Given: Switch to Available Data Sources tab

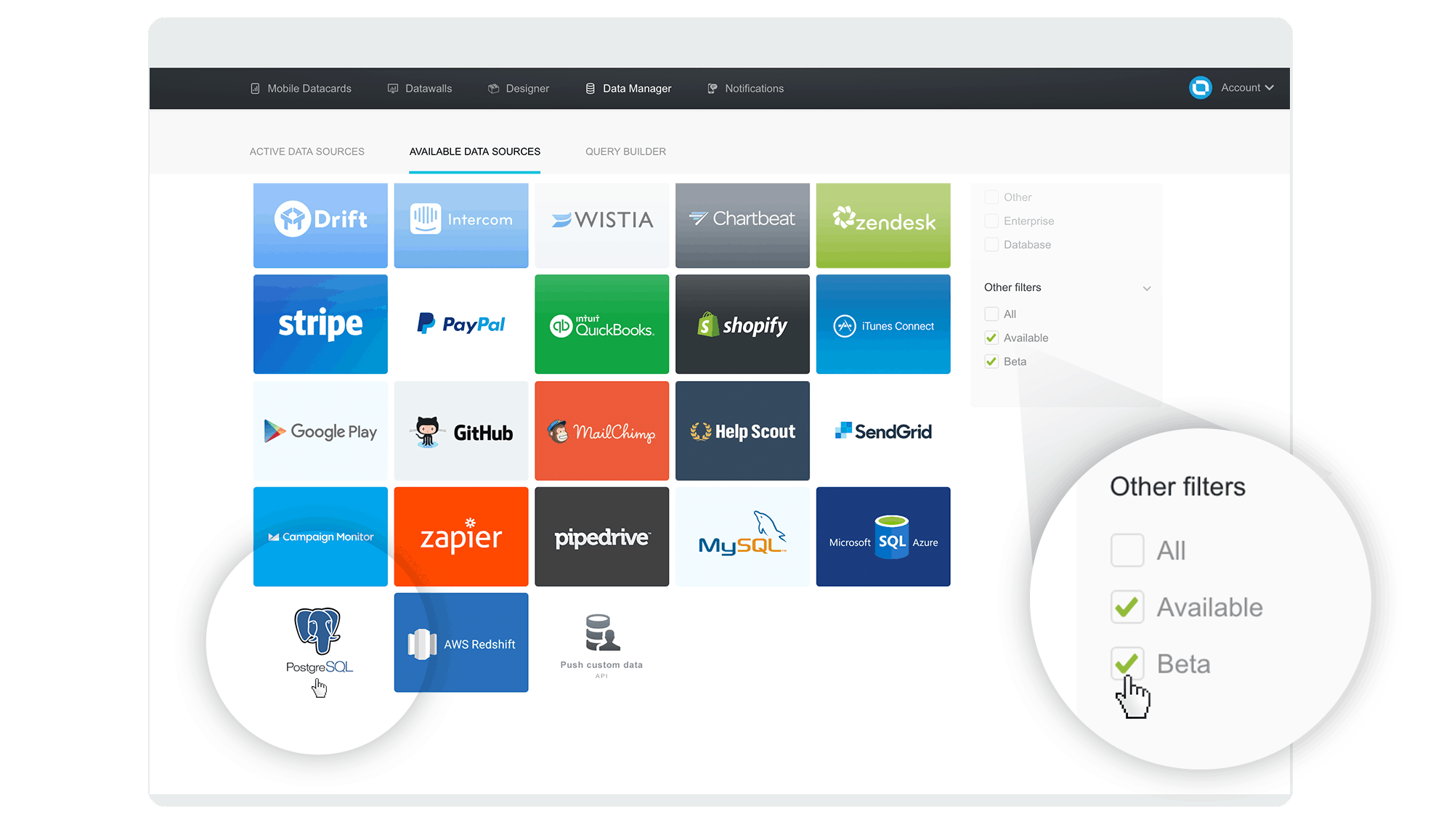Looking at the screenshot, I should [x=475, y=152].
